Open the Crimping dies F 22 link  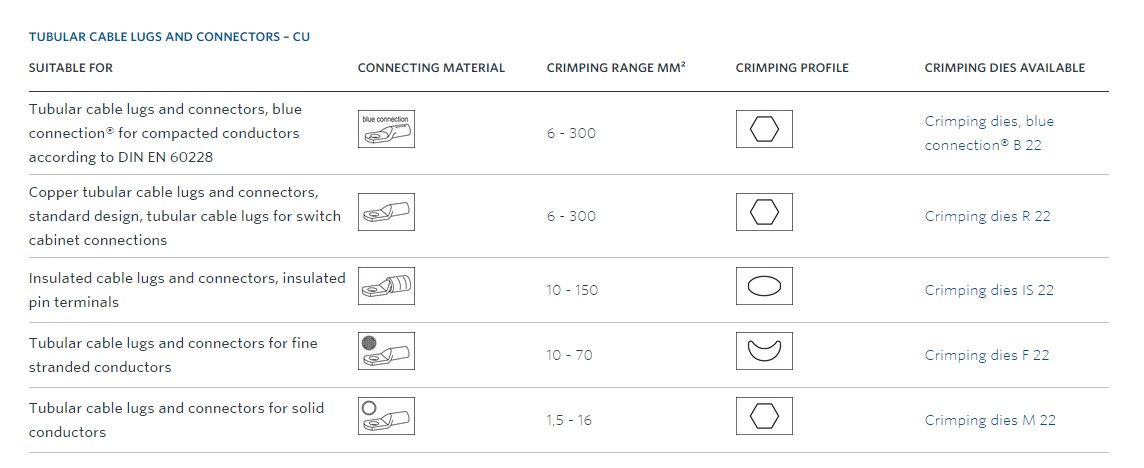pyautogui.click(x=987, y=356)
